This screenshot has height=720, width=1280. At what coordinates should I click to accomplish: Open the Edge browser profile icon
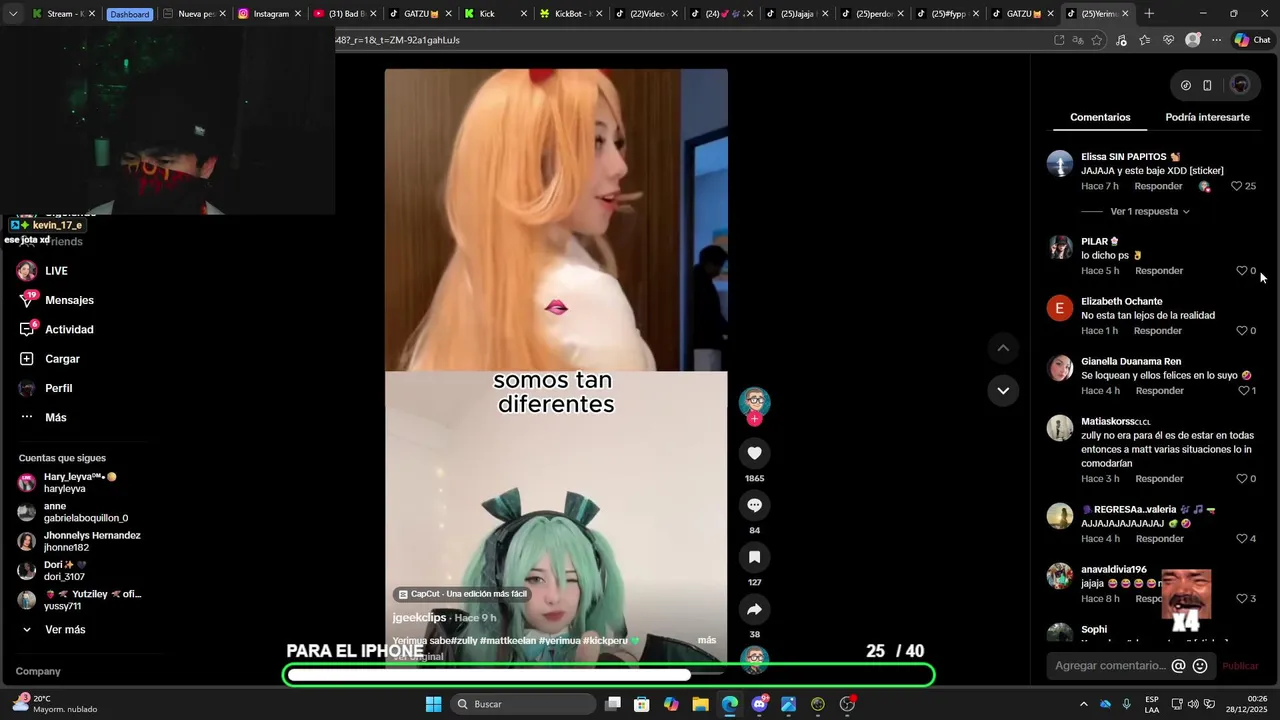point(1192,40)
